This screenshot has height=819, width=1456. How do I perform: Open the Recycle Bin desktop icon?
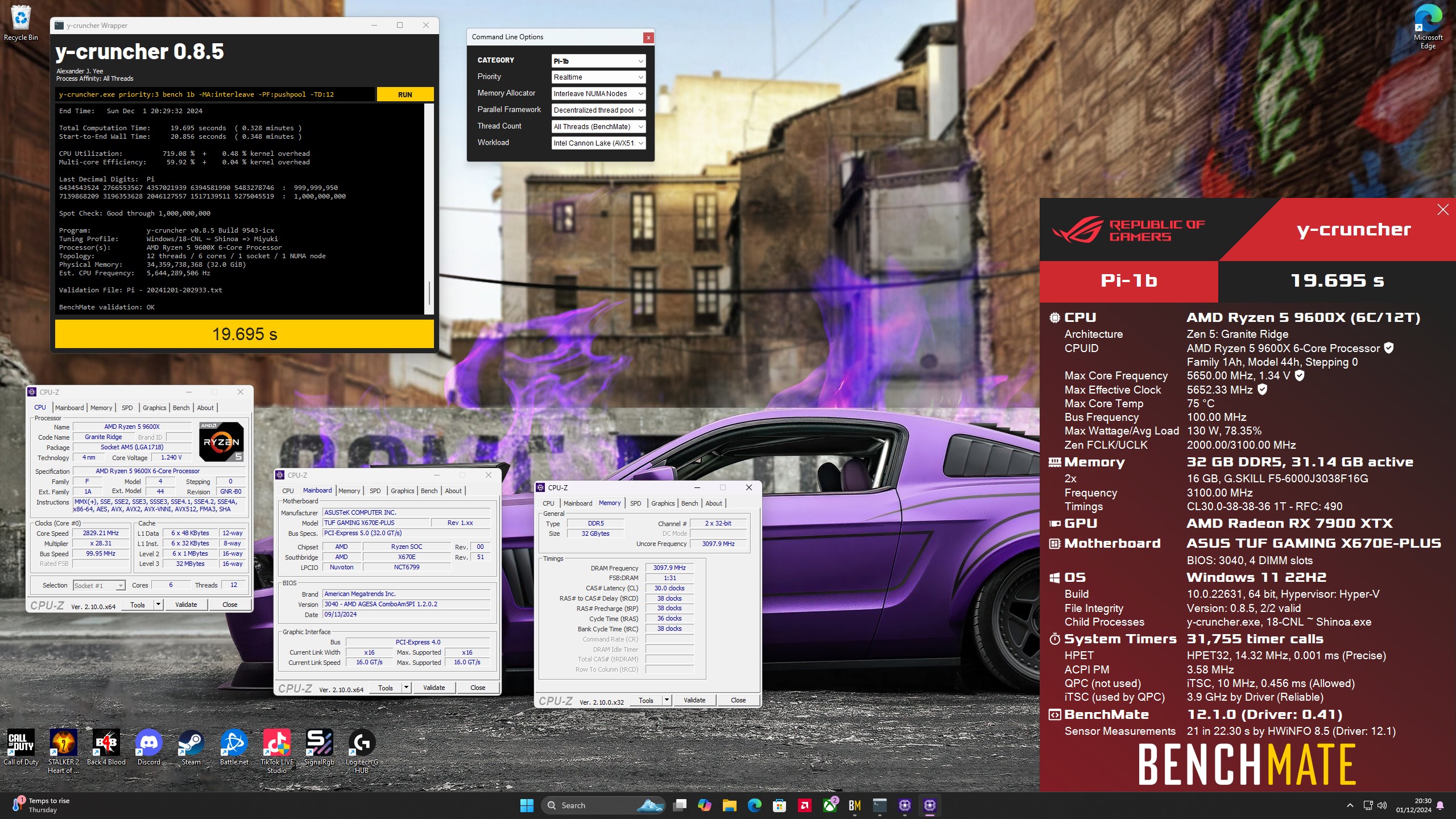tap(21, 23)
